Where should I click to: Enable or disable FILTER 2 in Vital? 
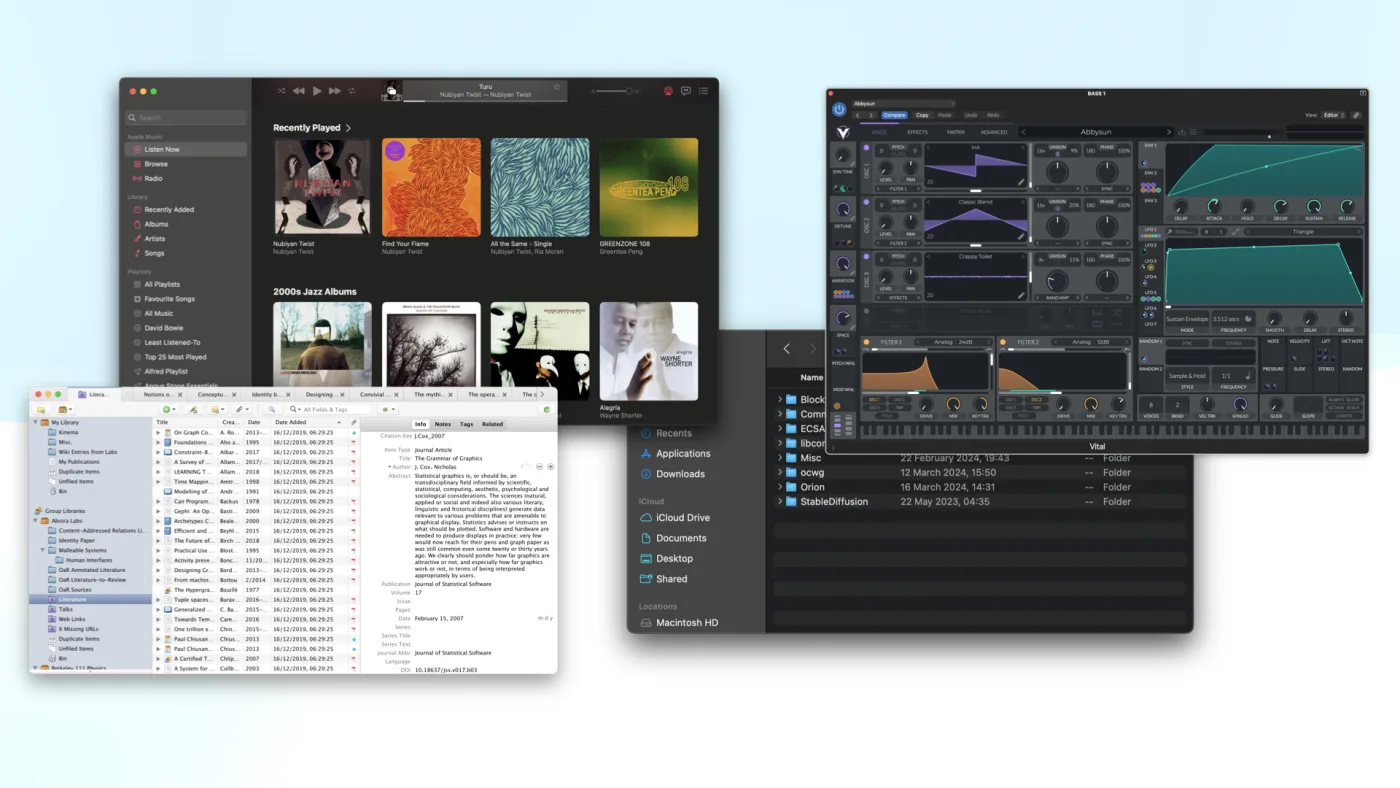click(1003, 342)
